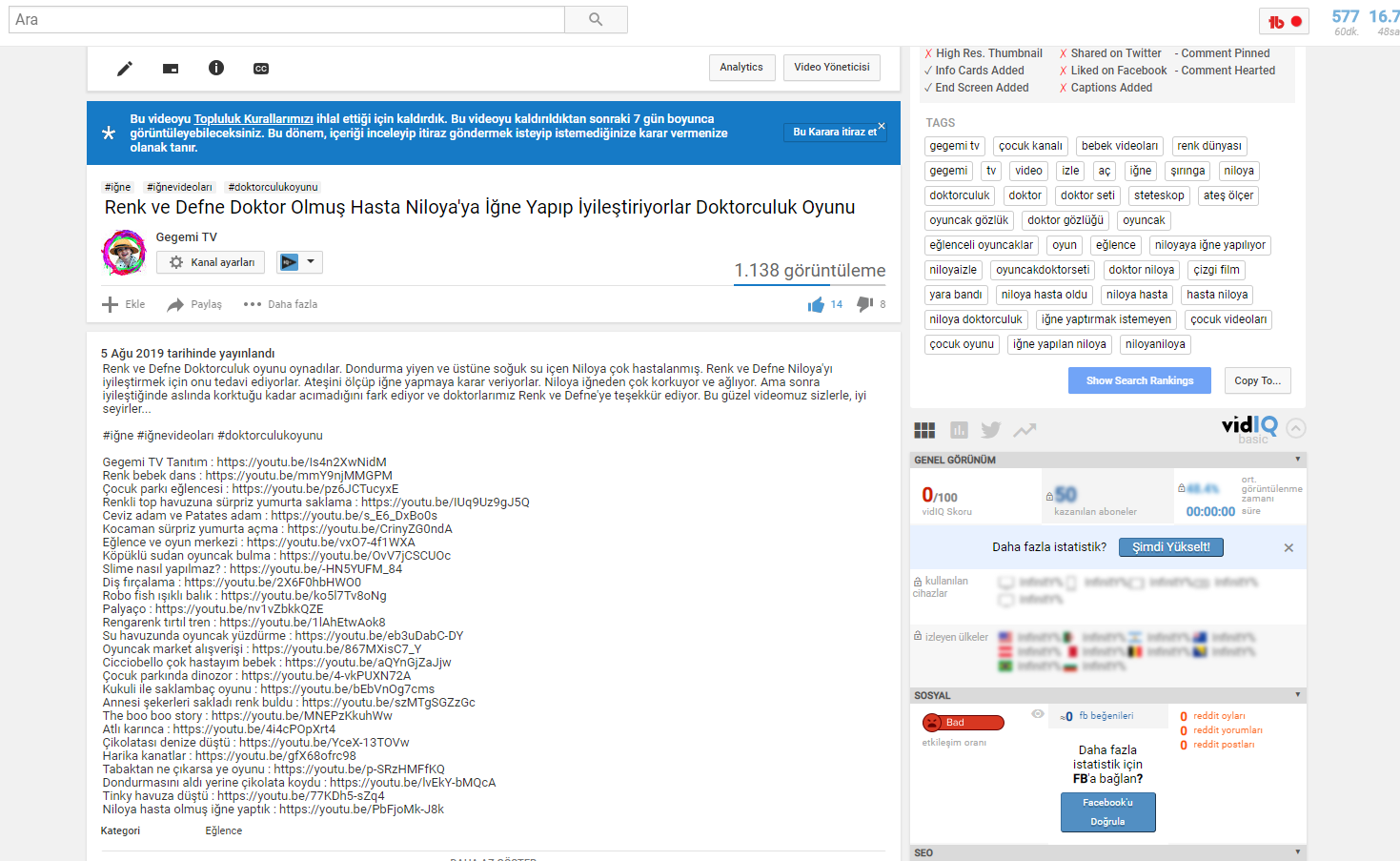This screenshot has height=861, width=1400.
Task: Click the Paylaş share arrow icon
Action: pos(175,304)
